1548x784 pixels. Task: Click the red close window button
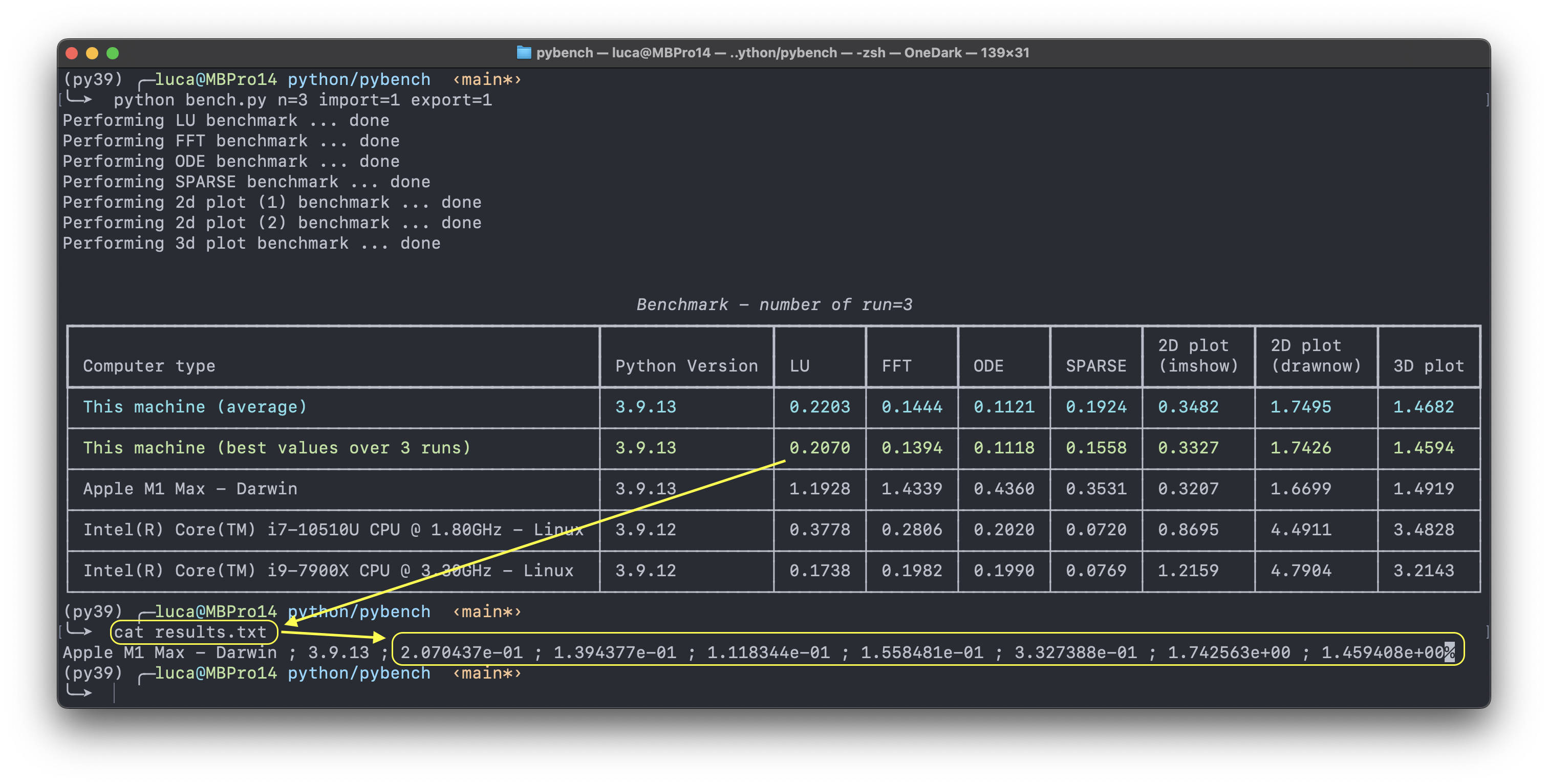pyautogui.click(x=72, y=53)
